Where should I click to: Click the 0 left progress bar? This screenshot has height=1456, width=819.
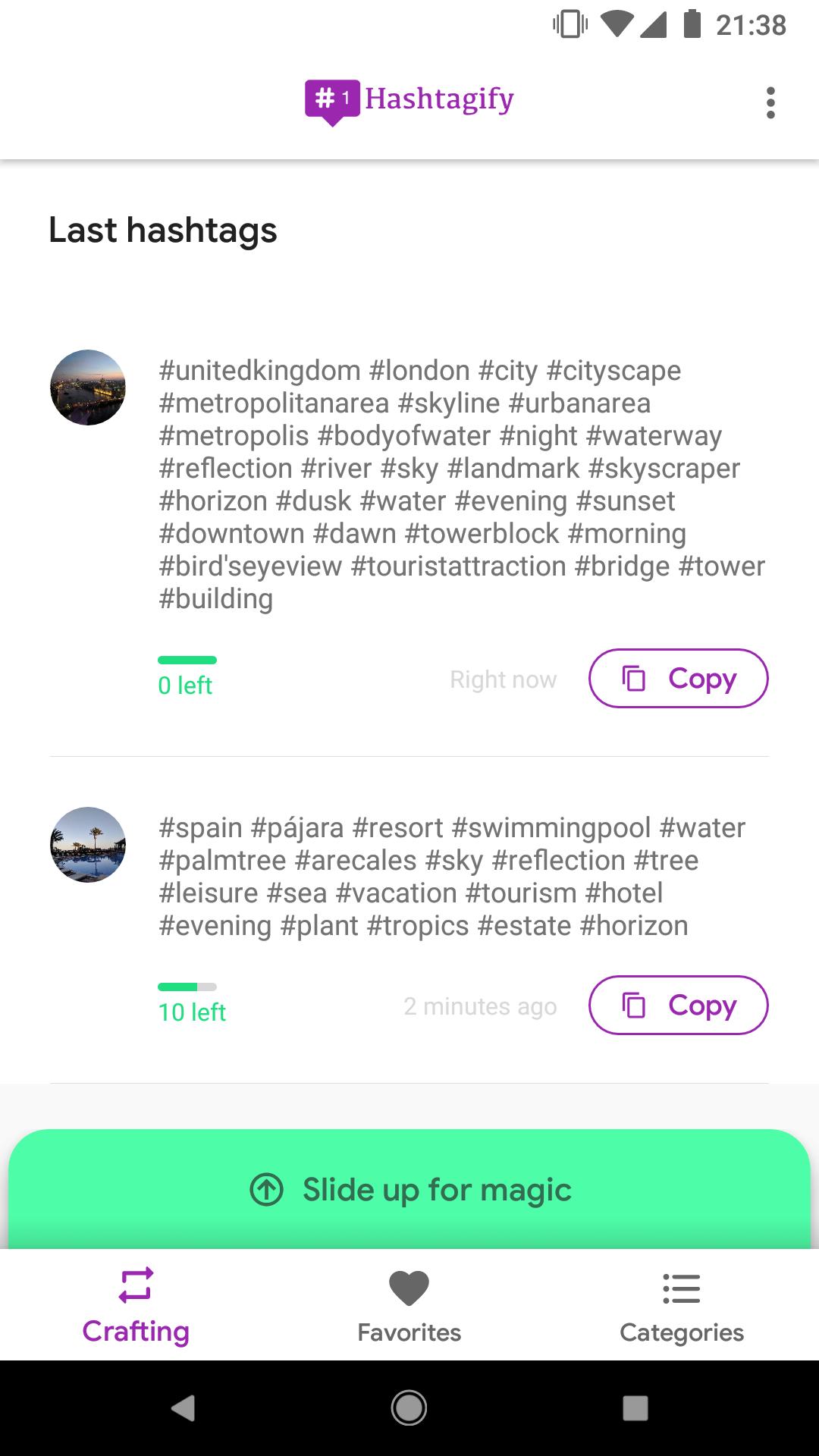click(187, 660)
